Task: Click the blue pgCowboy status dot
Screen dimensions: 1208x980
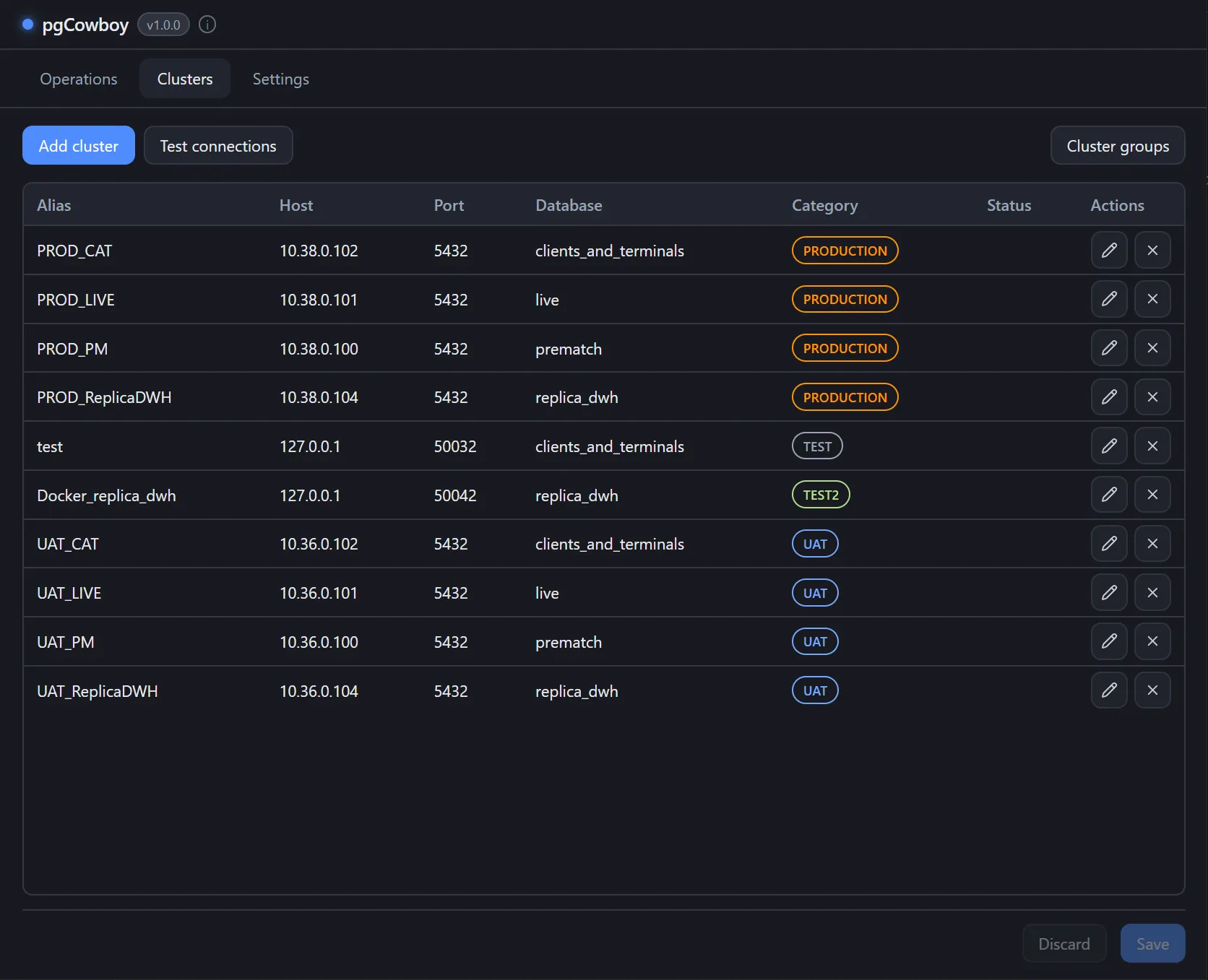Action: pos(27,25)
